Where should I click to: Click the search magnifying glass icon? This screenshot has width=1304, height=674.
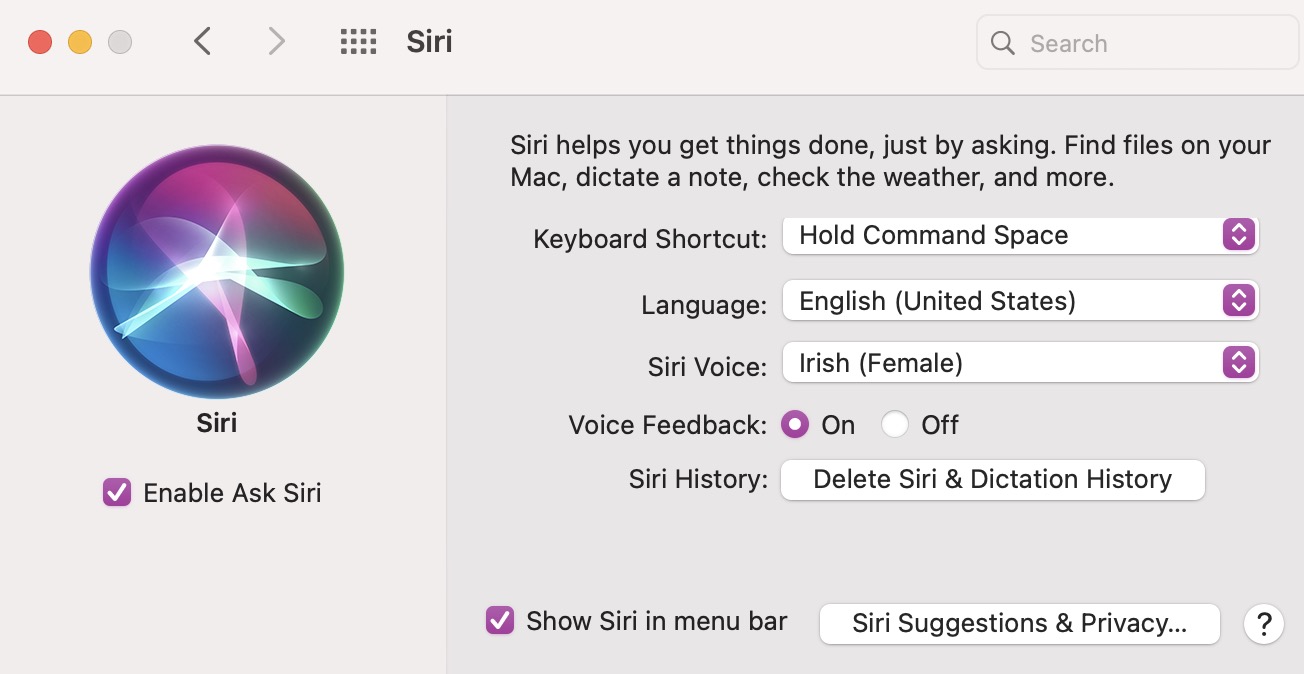click(1002, 43)
